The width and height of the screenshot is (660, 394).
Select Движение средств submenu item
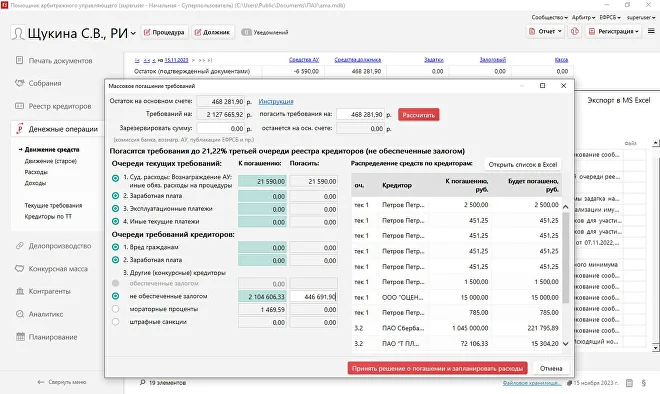(x=52, y=149)
